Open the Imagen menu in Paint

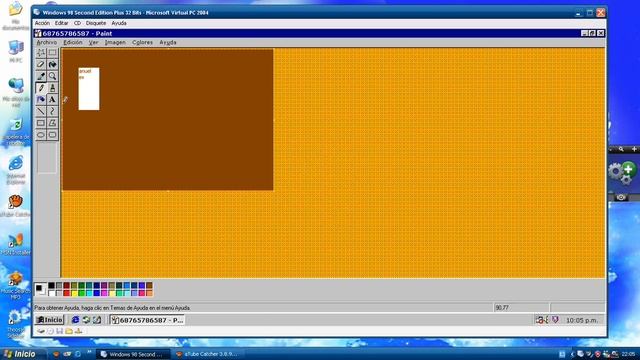click(115, 42)
